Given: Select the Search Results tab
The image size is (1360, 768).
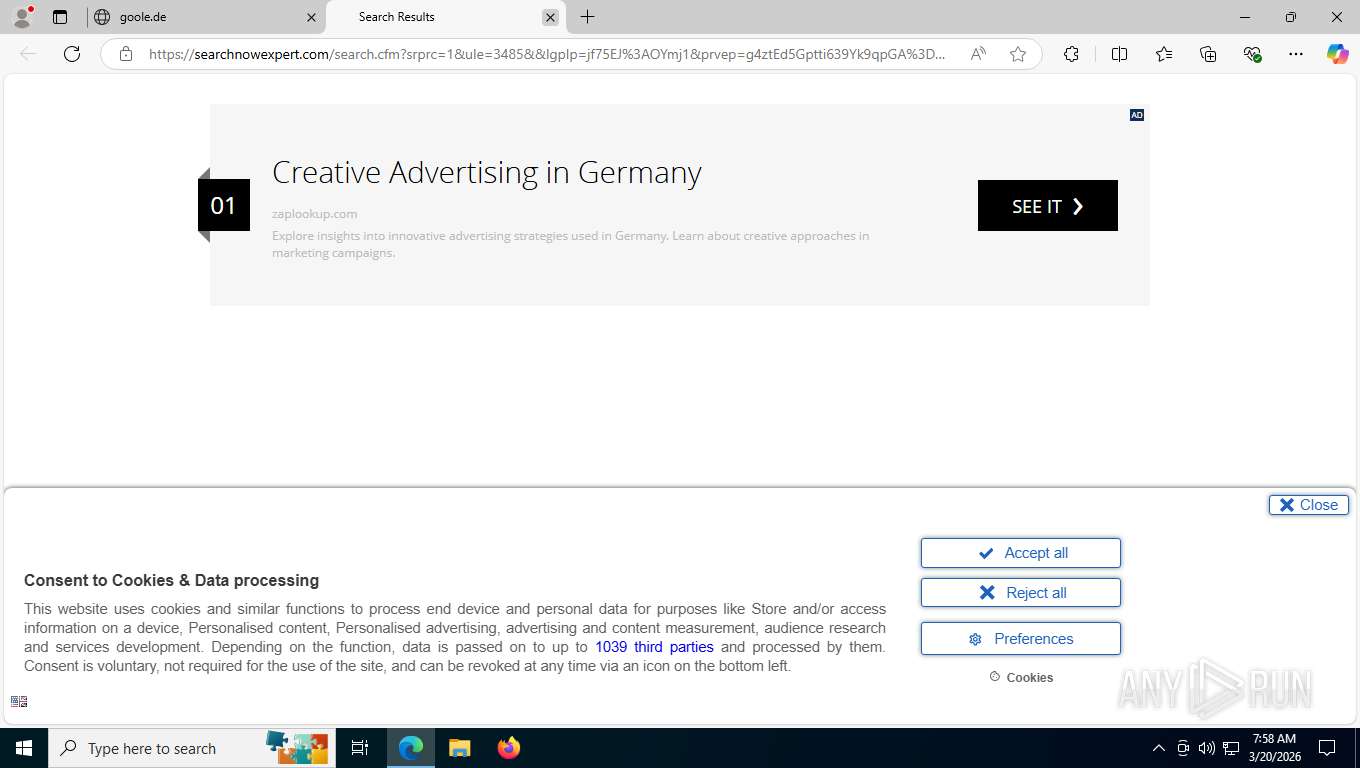Looking at the screenshot, I should tap(445, 17).
